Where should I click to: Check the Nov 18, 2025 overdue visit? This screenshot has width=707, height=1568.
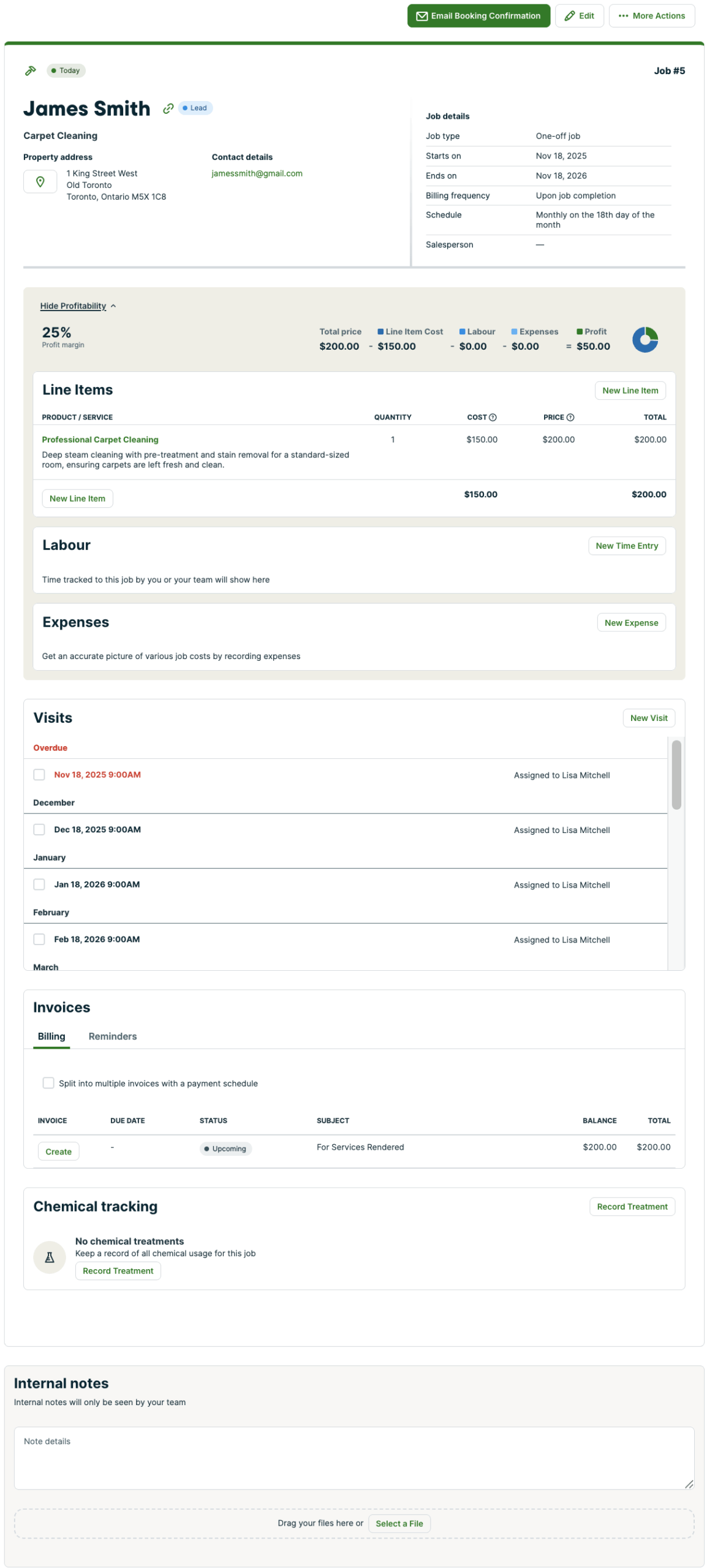point(39,774)
